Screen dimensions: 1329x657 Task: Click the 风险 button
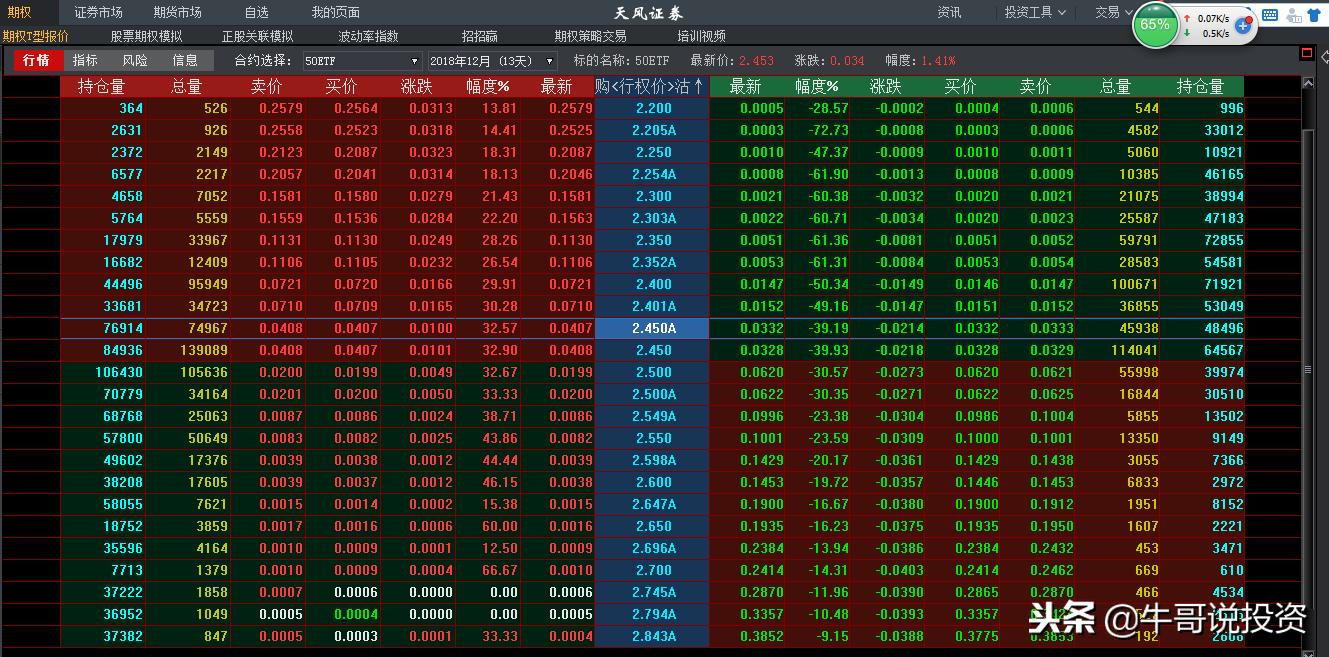(x=136, y=60)
